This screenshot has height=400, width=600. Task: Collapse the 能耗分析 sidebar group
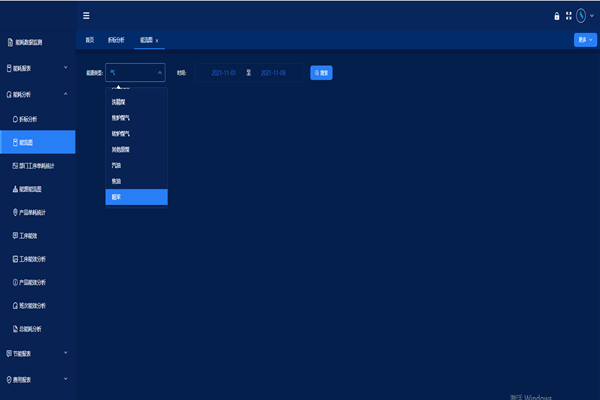65,94
